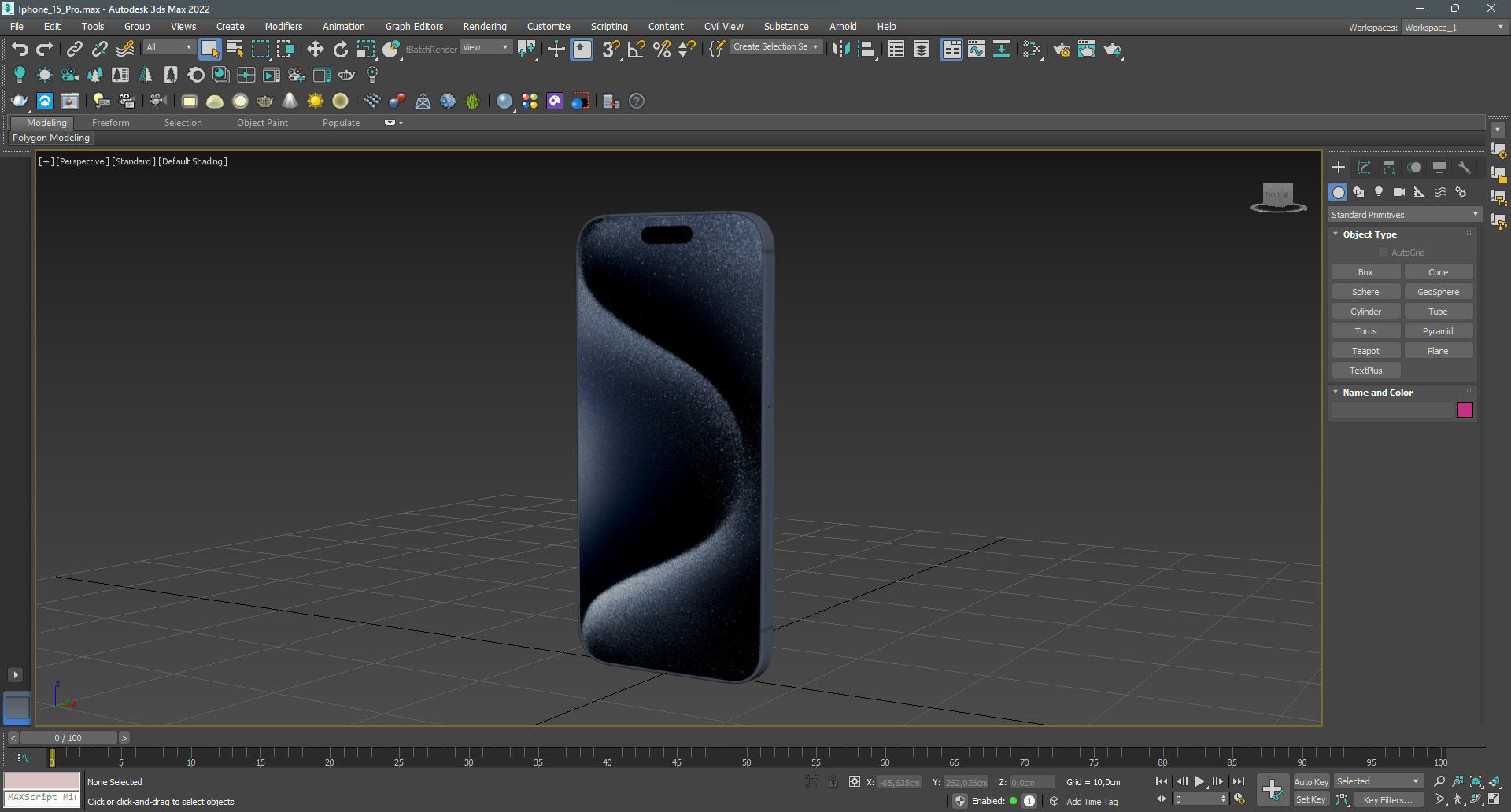Select the Shapes category icon

1358,192
